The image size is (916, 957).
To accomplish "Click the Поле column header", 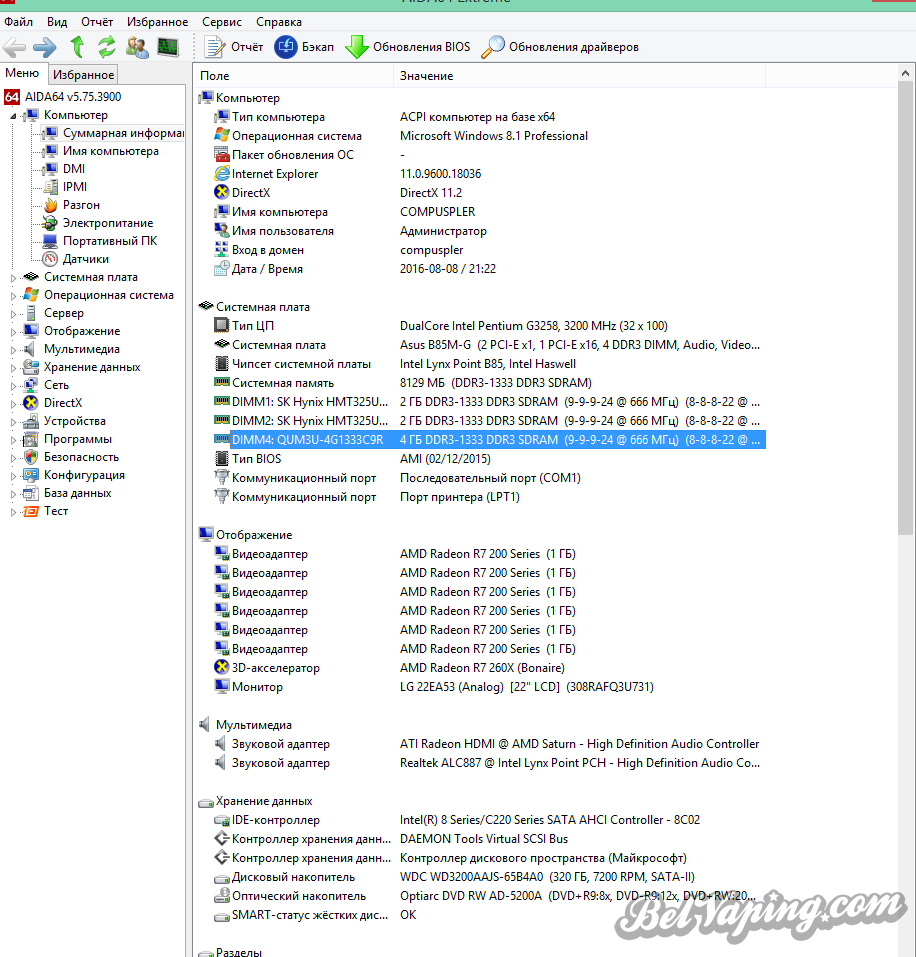I will coord(294,76).
